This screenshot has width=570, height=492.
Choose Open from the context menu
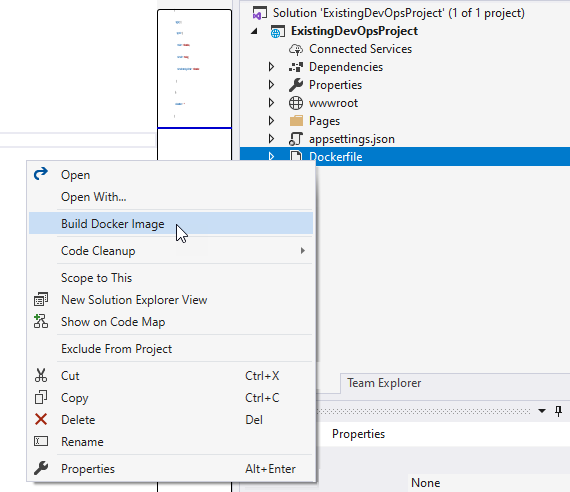coord(171,175)
